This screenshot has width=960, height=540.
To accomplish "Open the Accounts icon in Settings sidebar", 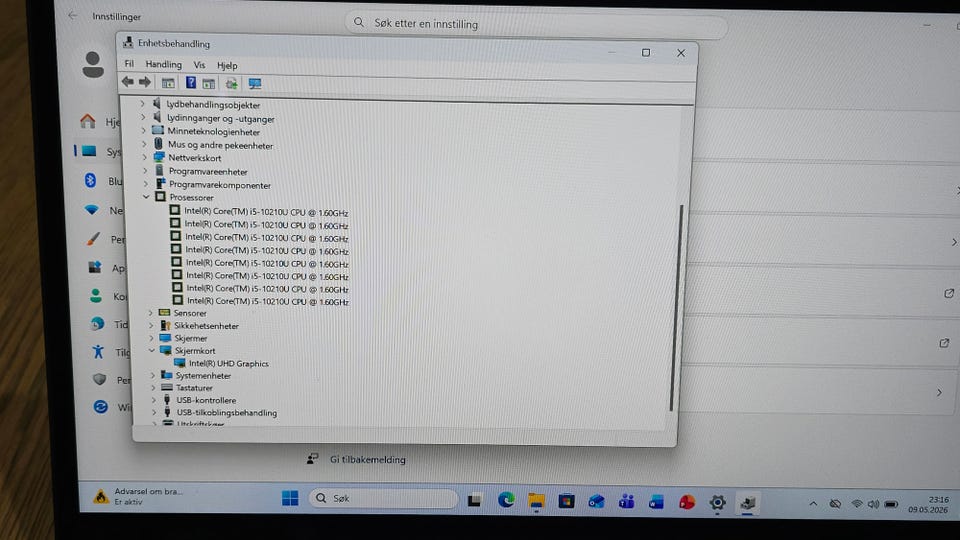I will [96, 296].
